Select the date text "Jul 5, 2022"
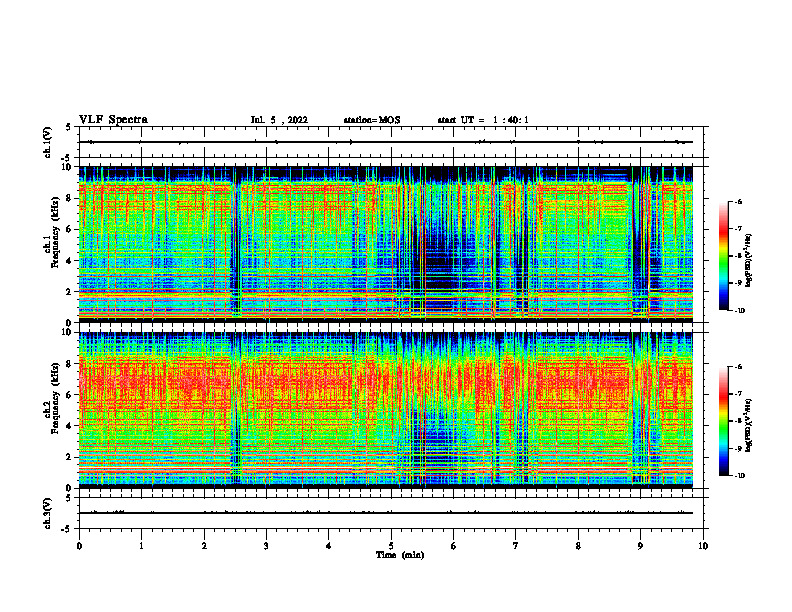The height and width of the screenshot is (612, 792). 279,120
